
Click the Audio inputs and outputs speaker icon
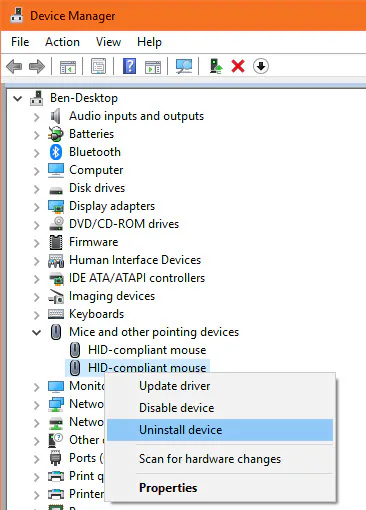(x=56, y=116)
